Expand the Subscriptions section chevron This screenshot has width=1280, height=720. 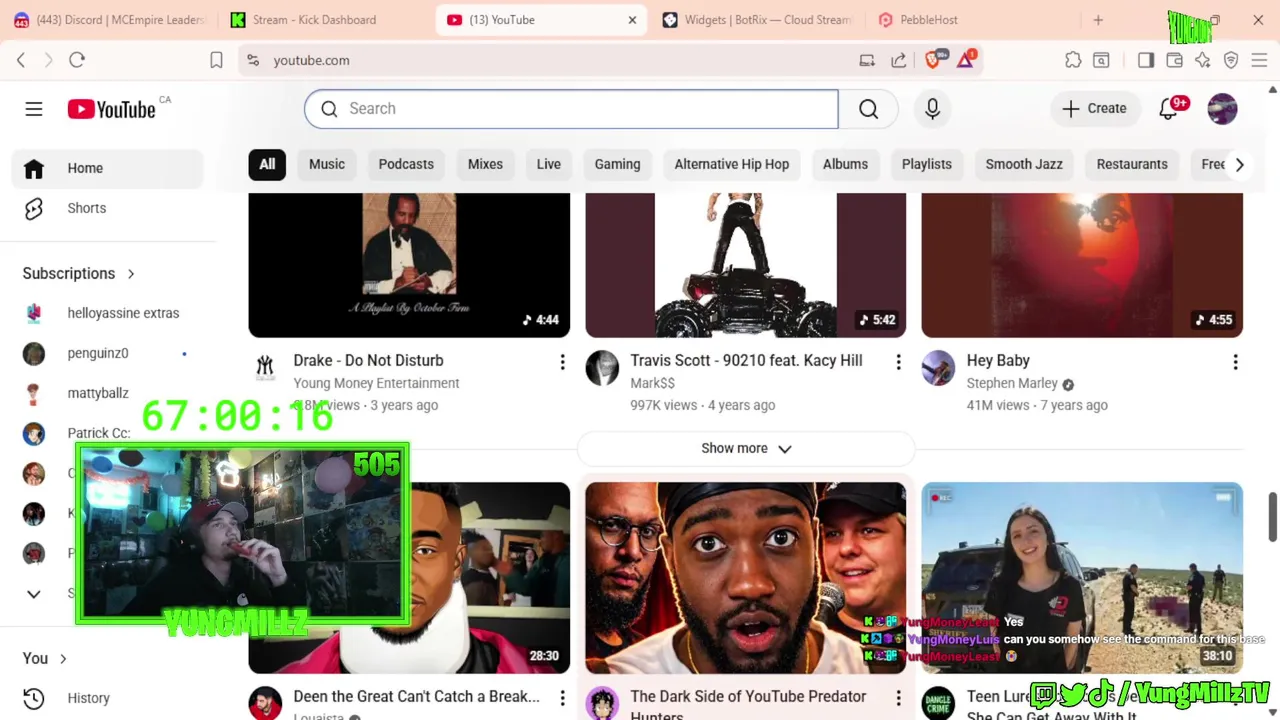pos(131,273)
